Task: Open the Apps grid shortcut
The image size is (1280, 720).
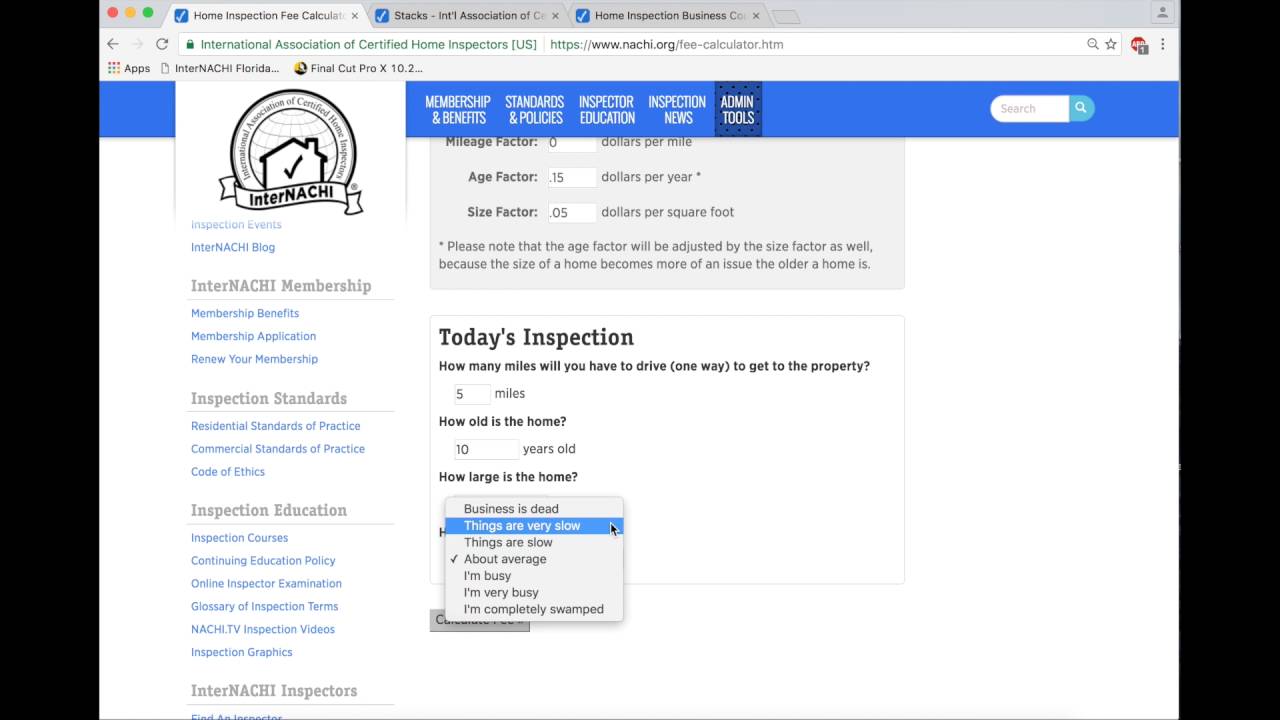Action: [x=129, y=68]
